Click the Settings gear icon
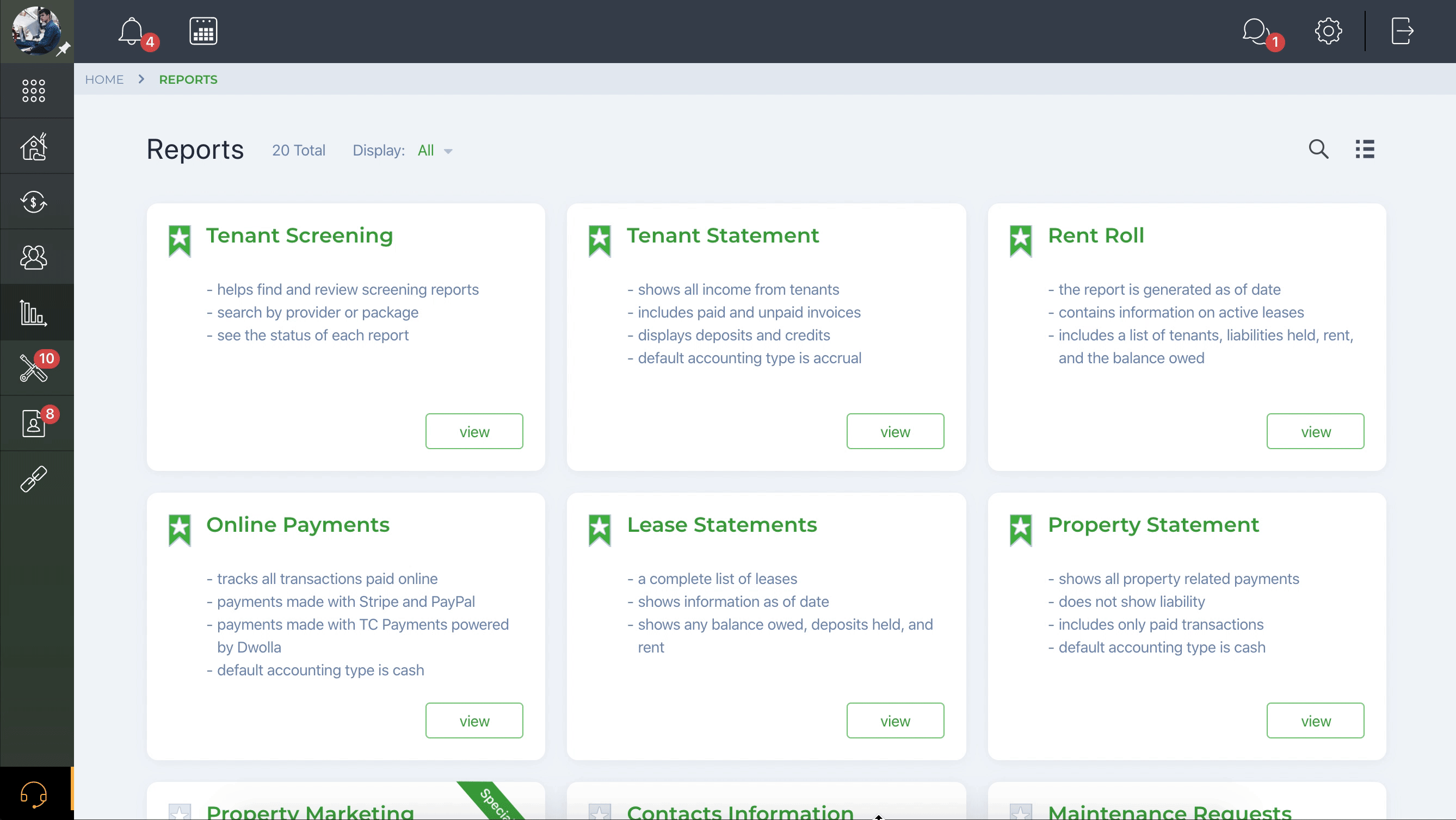This screenshot has width=1456, height=820. (x=1328, y=31)
